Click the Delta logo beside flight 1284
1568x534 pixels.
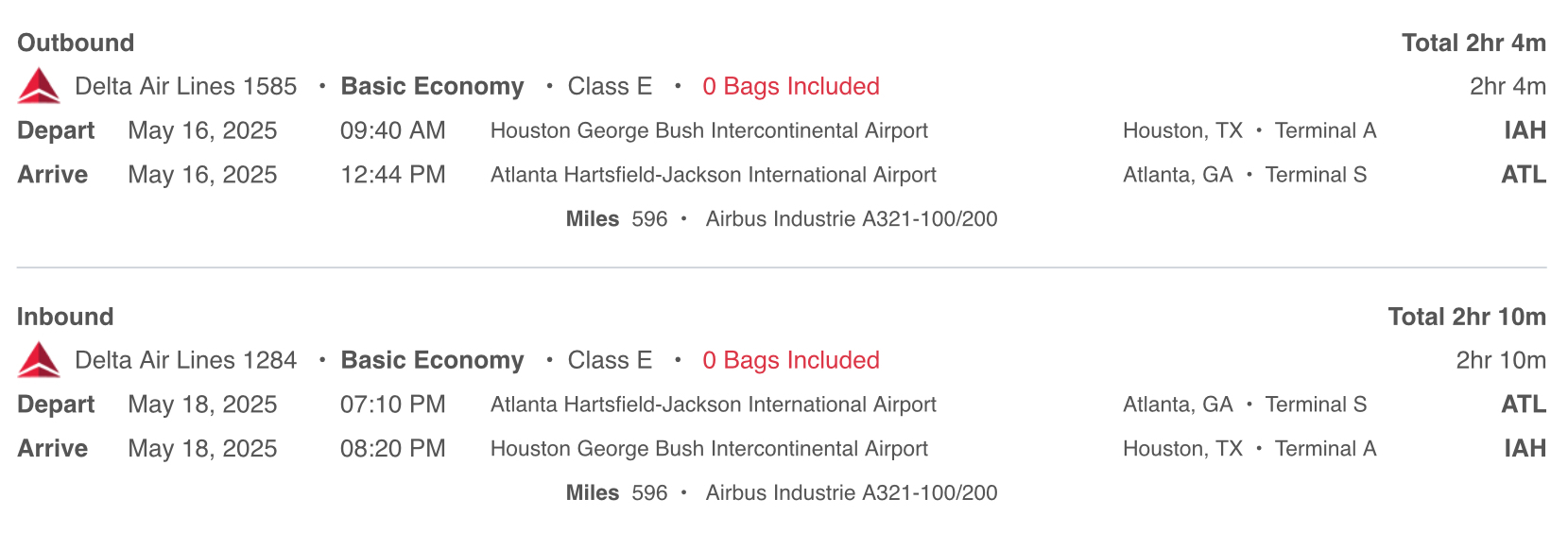pyautogui.click(x=39, y=360)
